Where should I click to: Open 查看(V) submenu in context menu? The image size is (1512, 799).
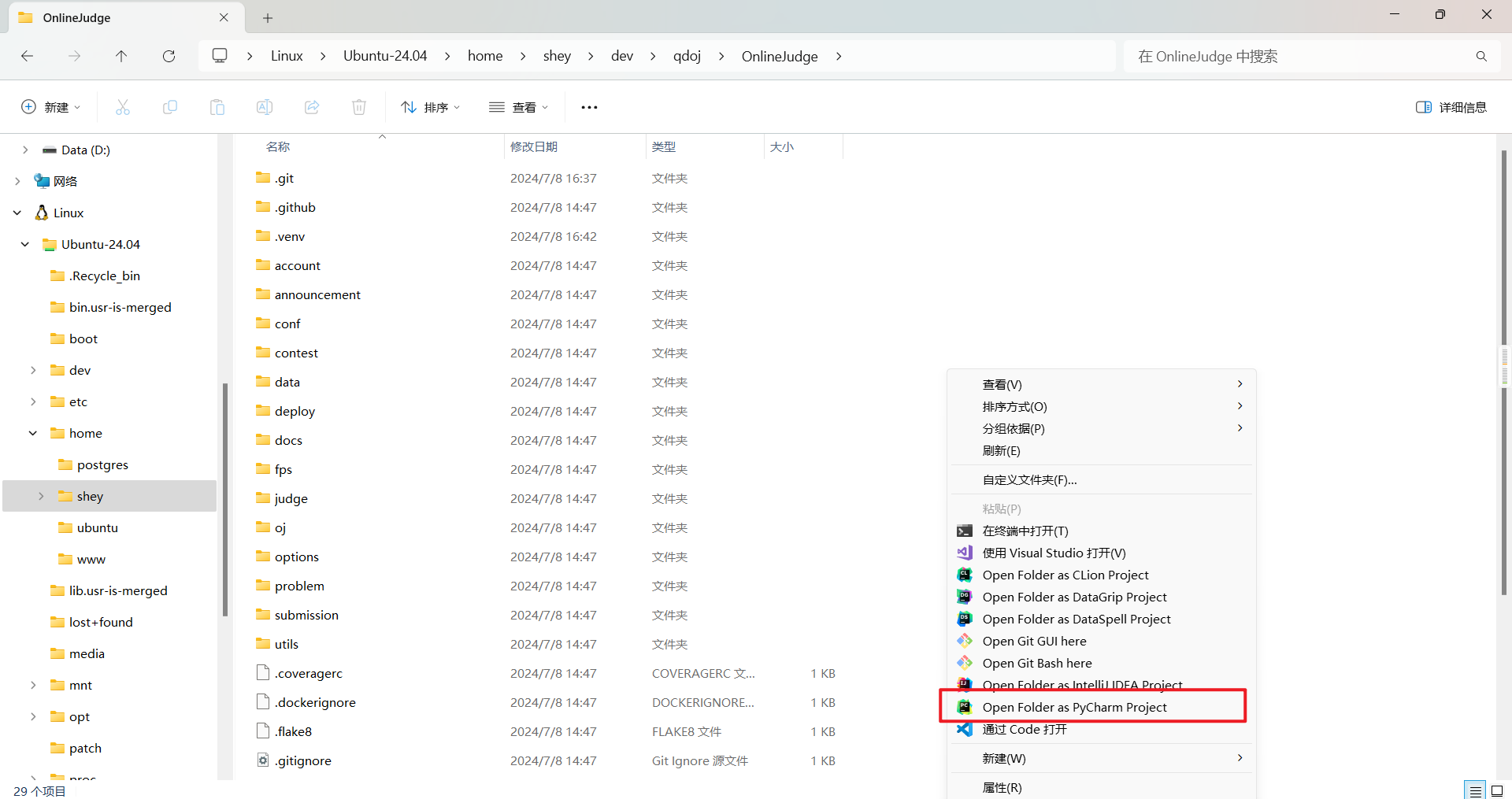point(1102,385)
